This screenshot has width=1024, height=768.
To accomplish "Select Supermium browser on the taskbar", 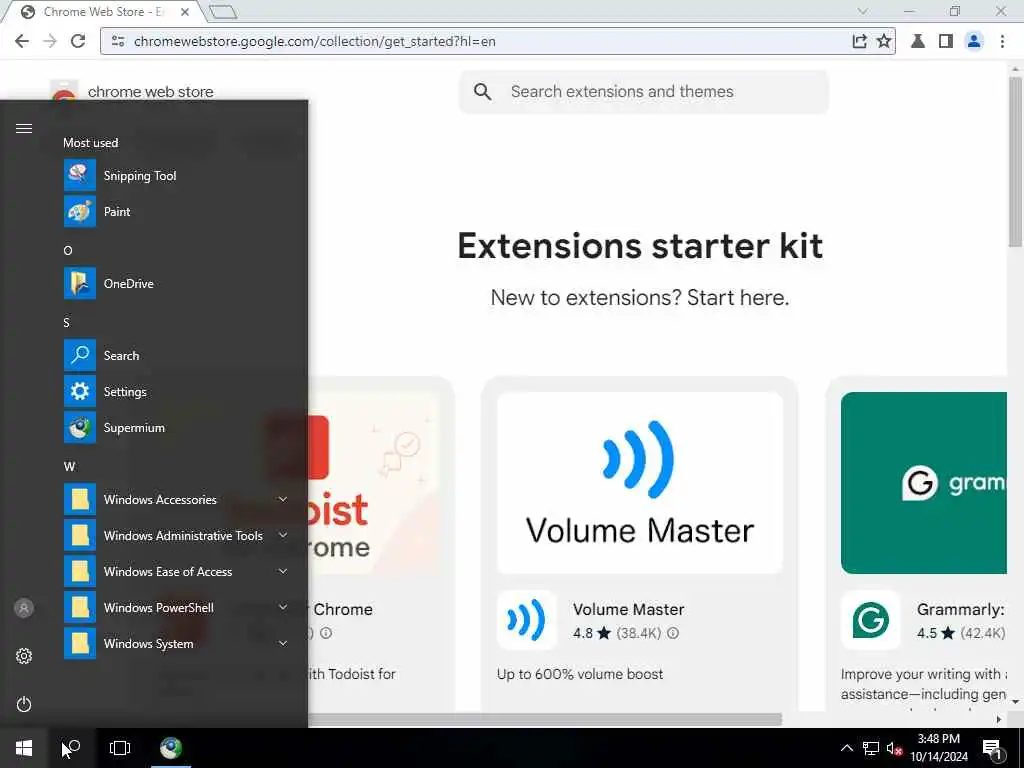I will pyautogui.click(x=171, y=748).
